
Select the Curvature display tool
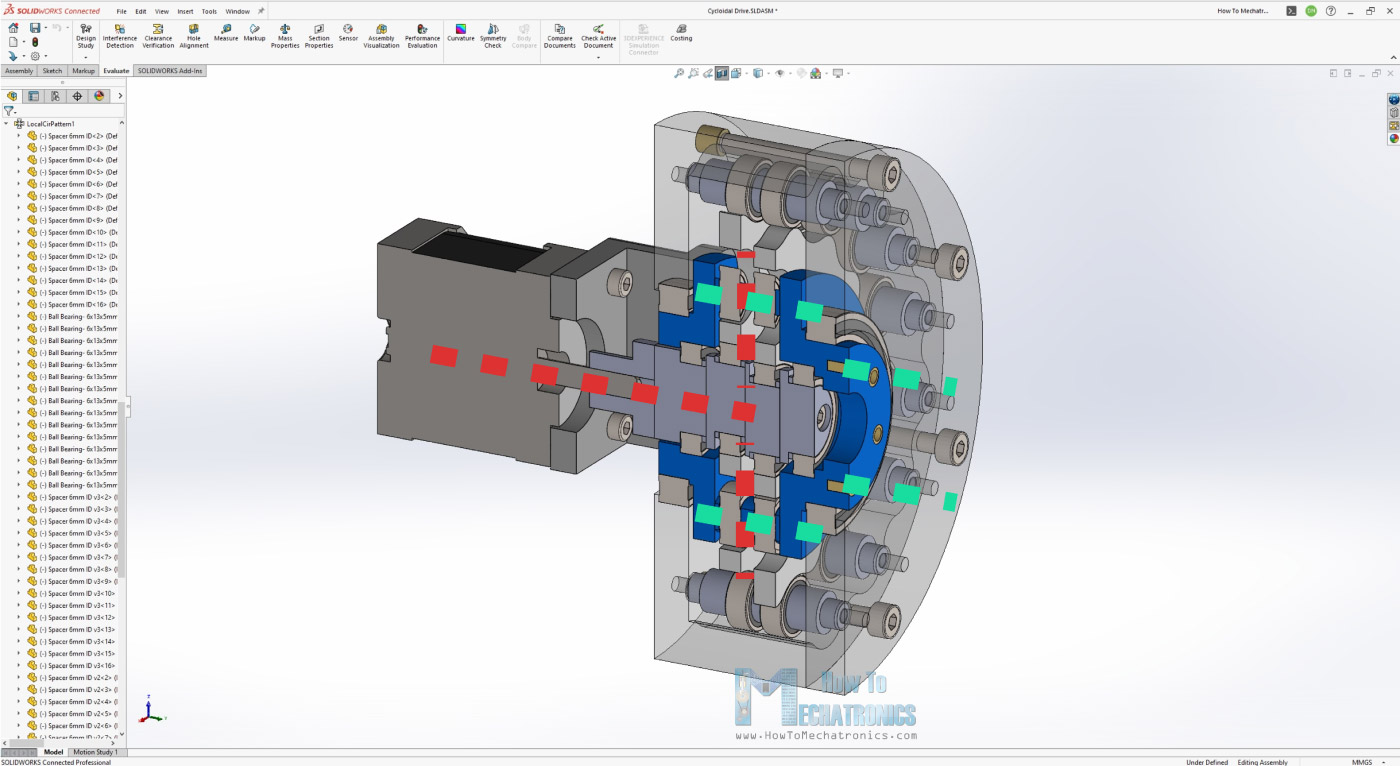(x=461, y=34)
